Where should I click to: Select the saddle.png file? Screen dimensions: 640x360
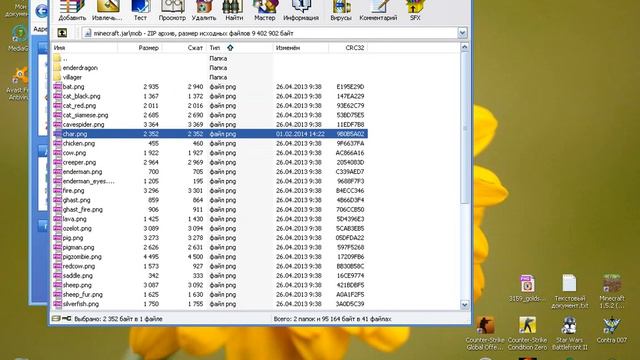(210, 276)
